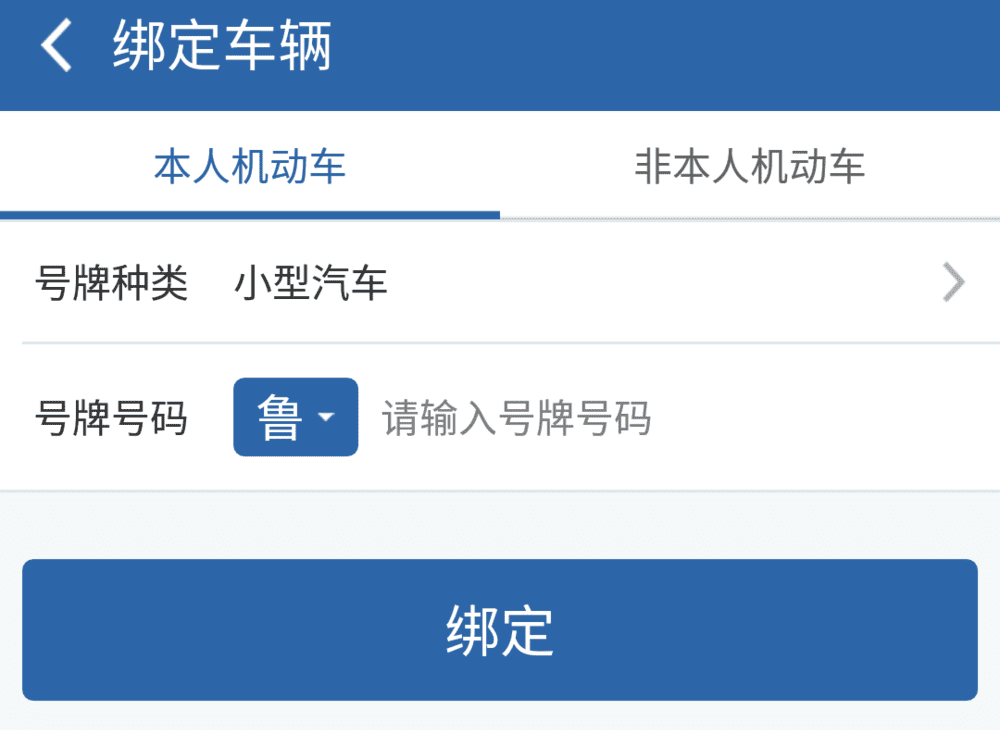Click the divider line below the tabs
The image size is (1000, 730).
750,218
